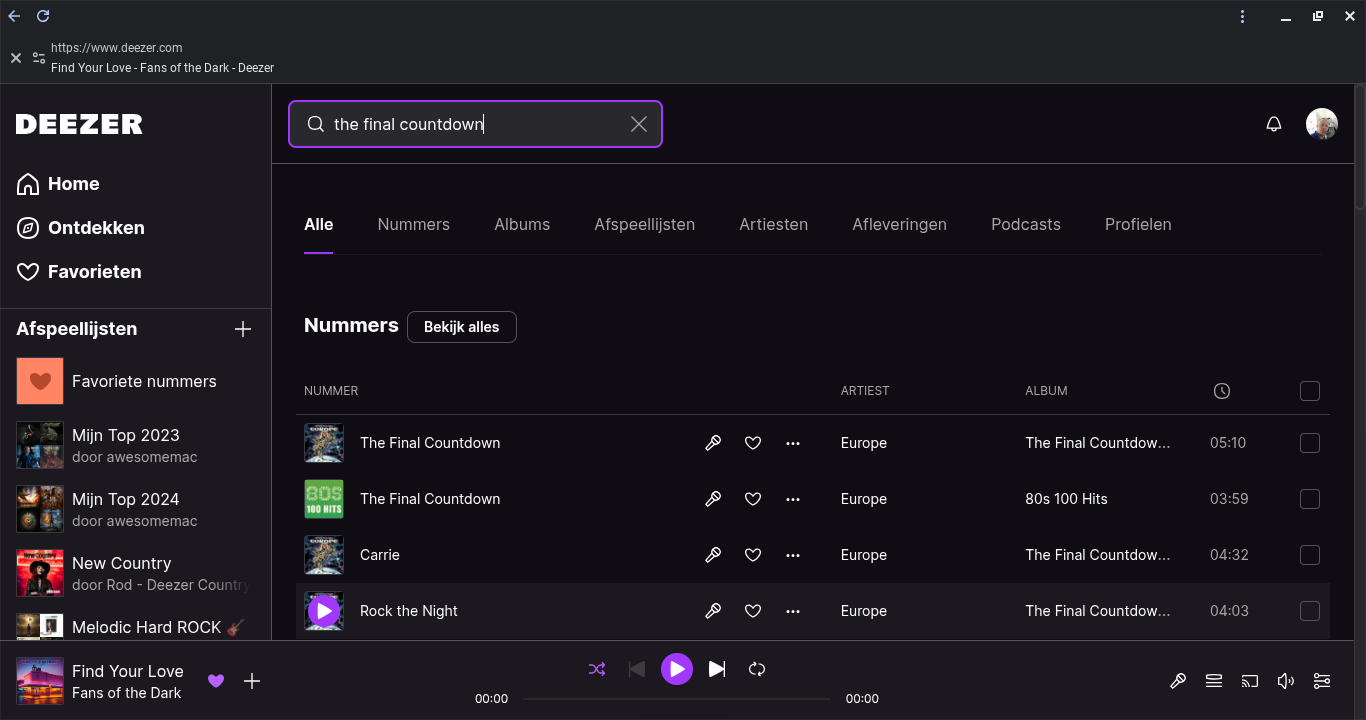Open artist Europe on the Carrie row
Screen dimensions: 1366x720
pos(864,555)
